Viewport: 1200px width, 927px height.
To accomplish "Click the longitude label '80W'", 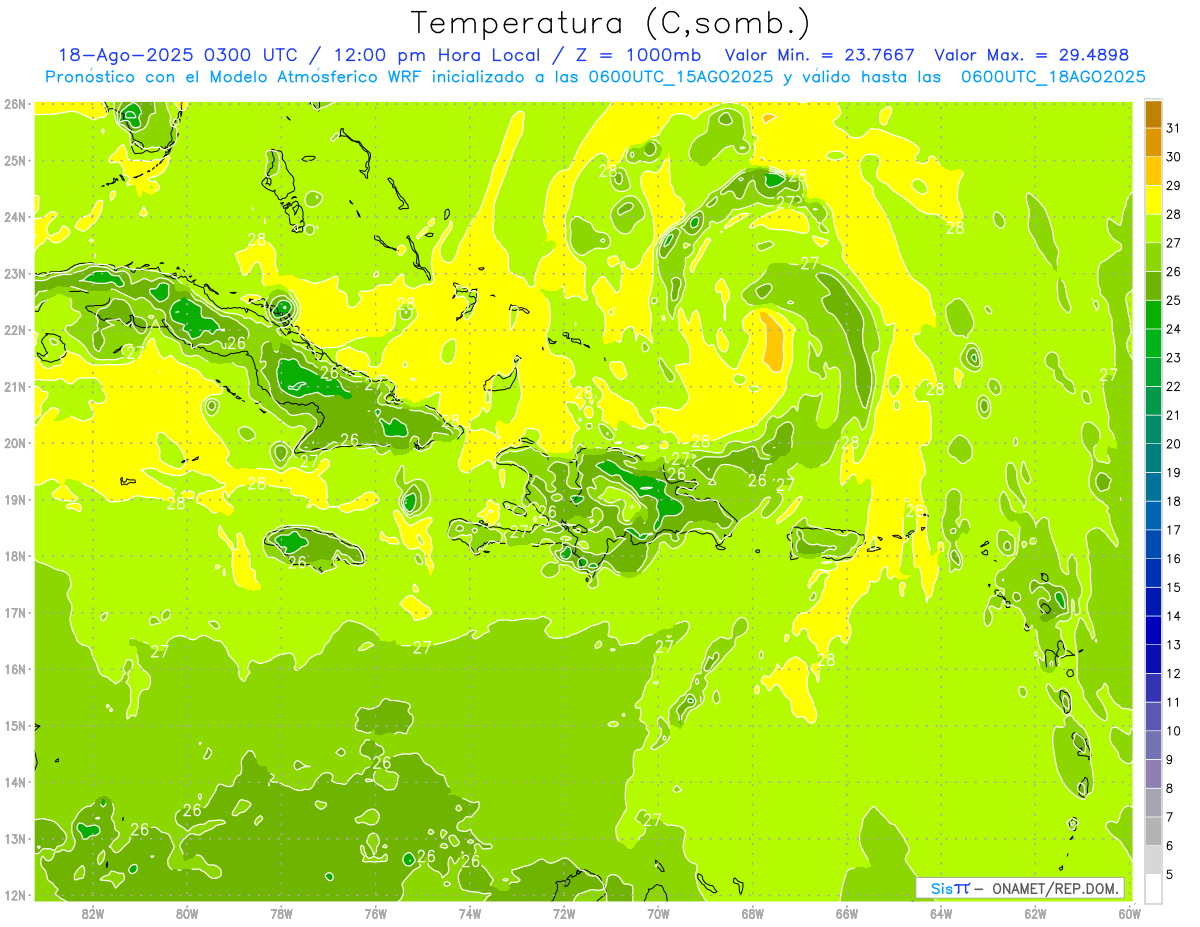I will [x=187, y=913].
